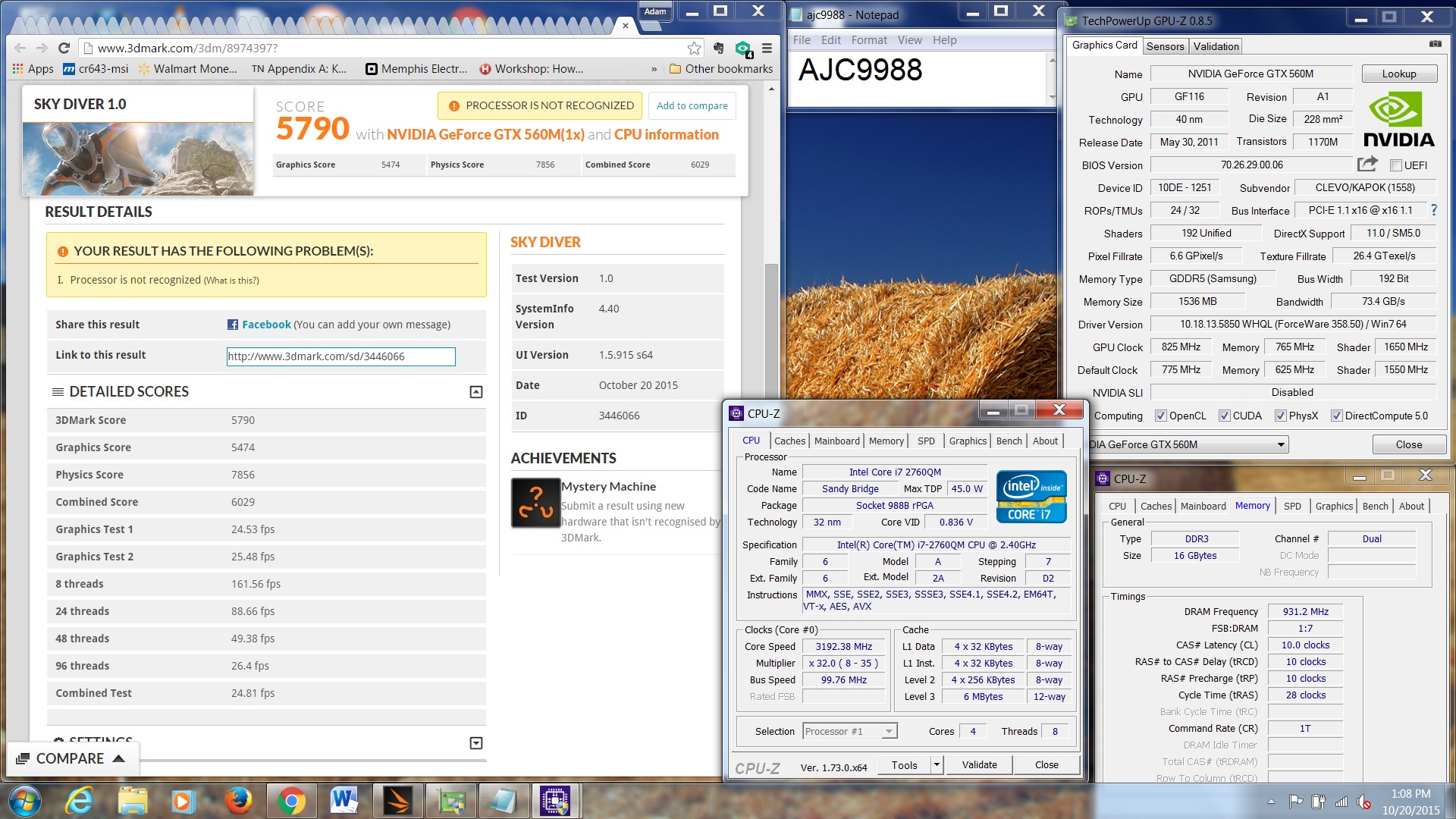Open the Other bookmarks folder

[720, 69]
